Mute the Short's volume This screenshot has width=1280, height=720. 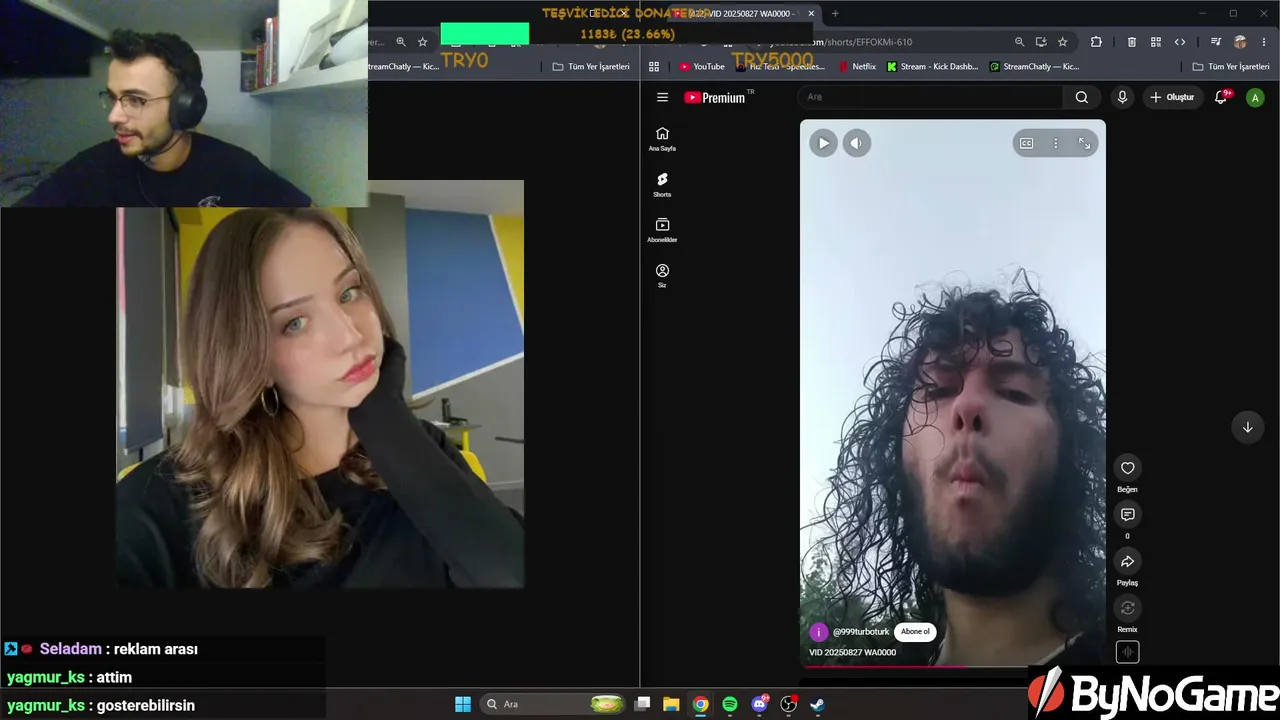(x=856, y=143)
